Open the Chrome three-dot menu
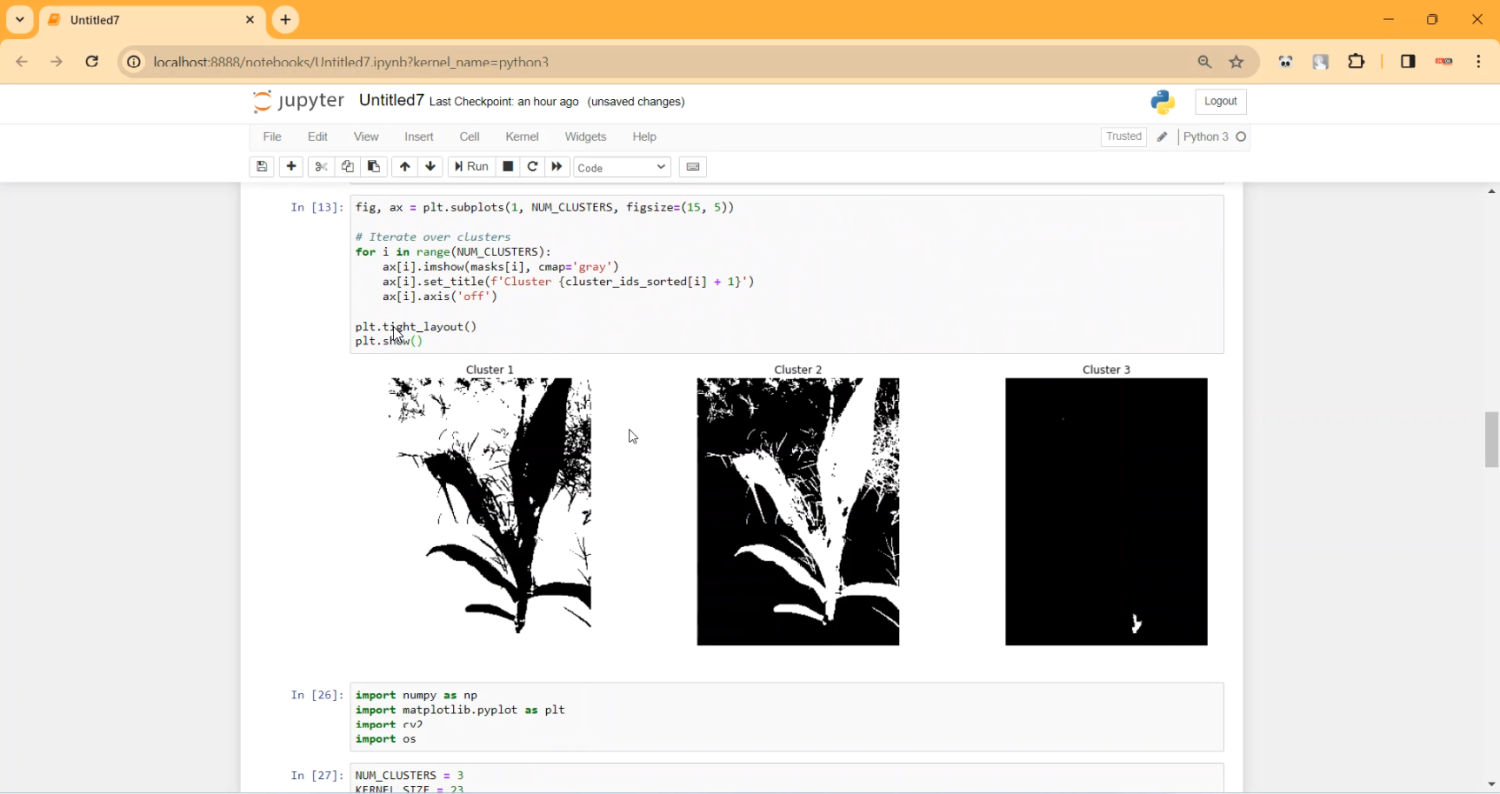This screenshot has height=794, width=1500. click(1479, 62)
